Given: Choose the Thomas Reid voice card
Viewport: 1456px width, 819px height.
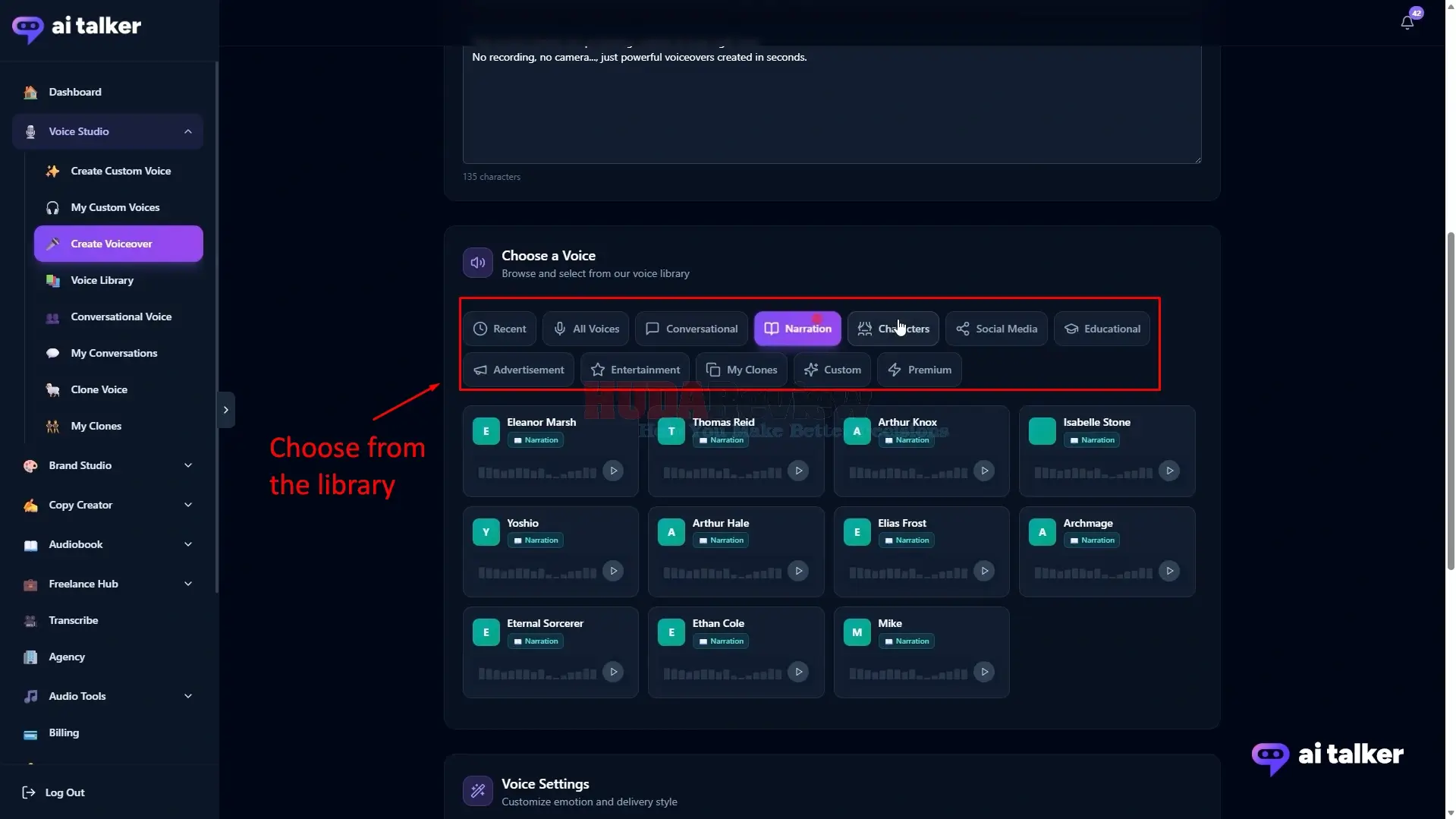Looking at the screenshot, I should pos(736,451).
